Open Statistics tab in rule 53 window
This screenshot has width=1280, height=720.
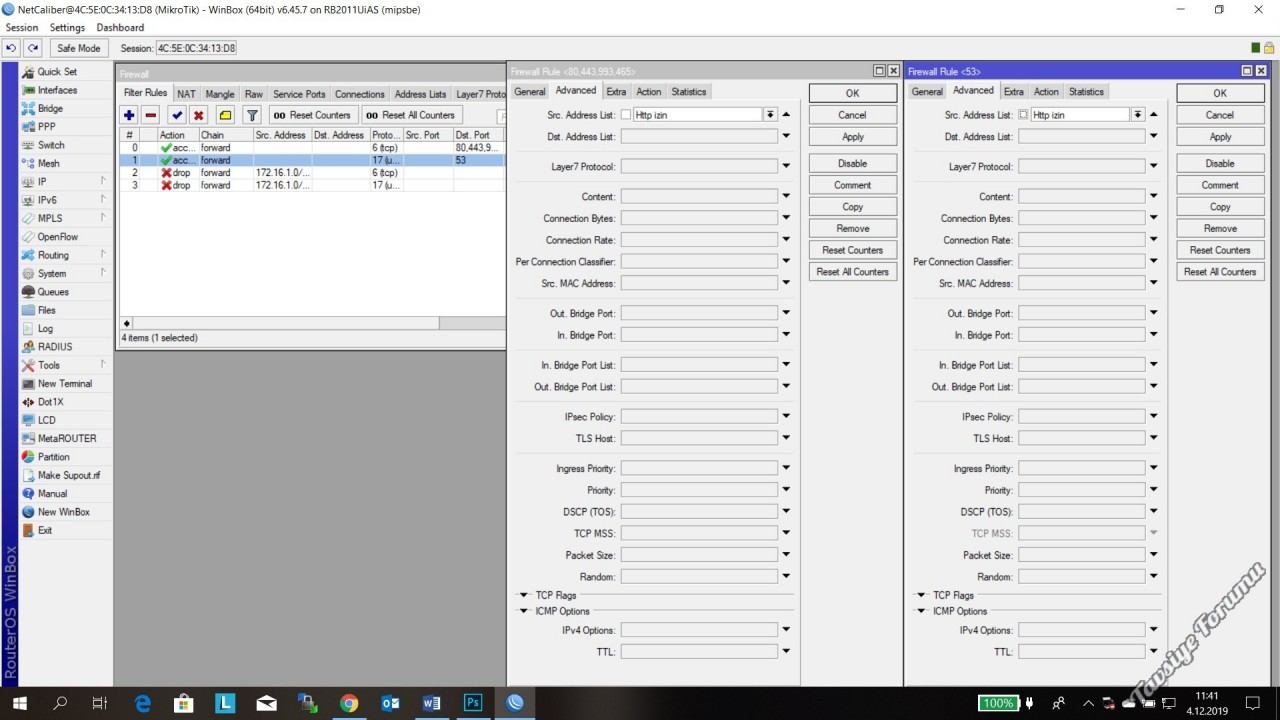[x=1086, y=92]
